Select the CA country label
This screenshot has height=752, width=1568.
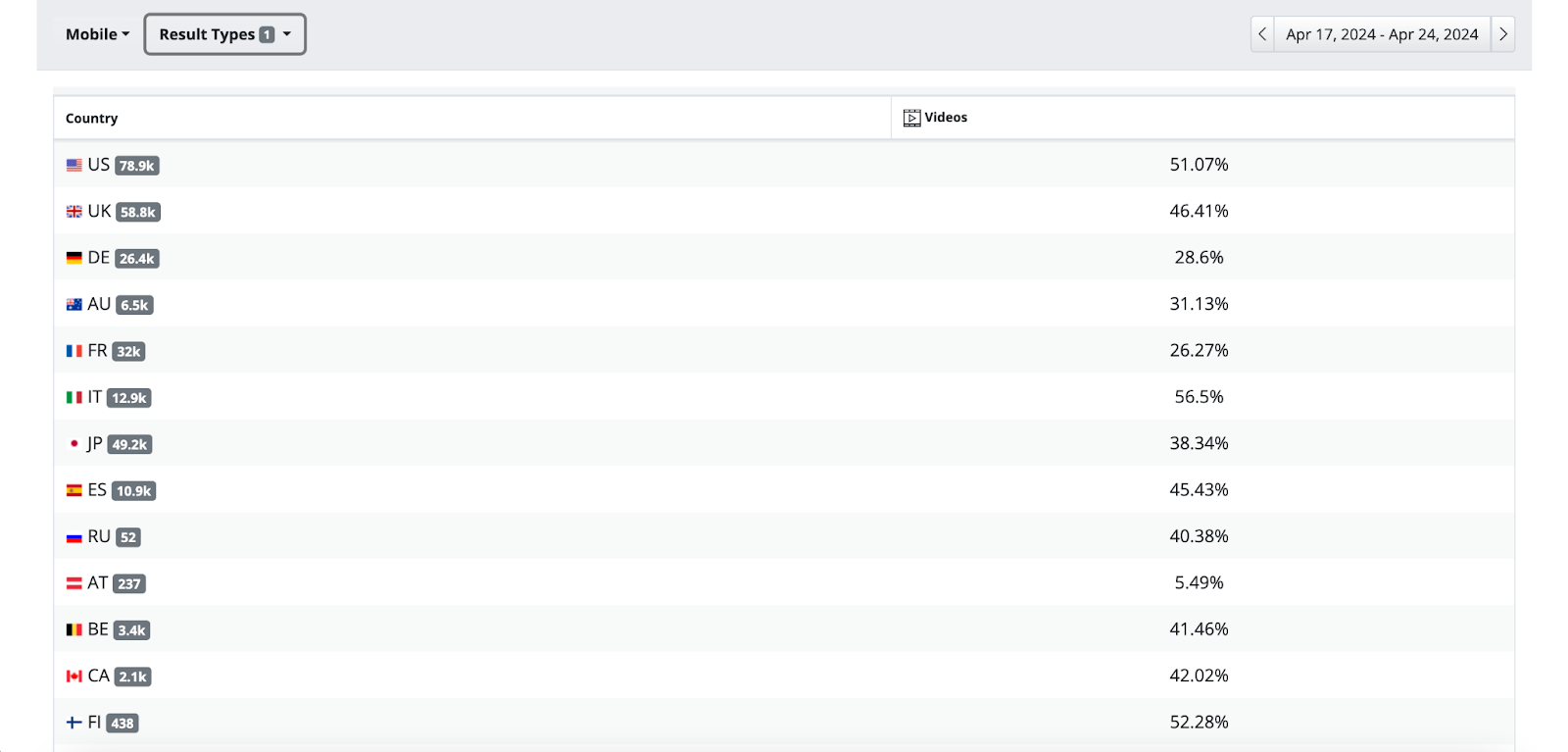tap(99, 676)
